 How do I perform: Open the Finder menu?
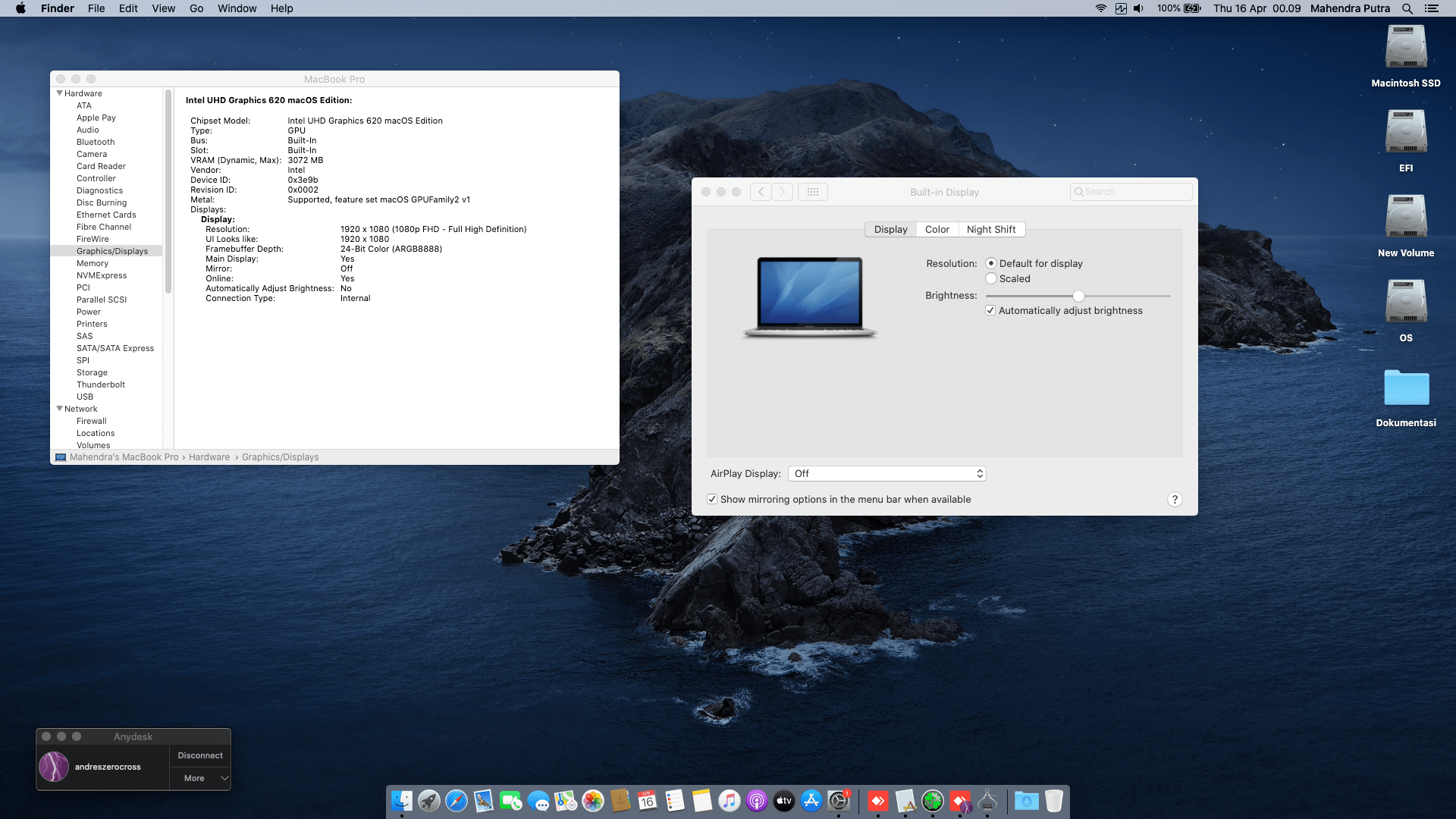[58, 8]
